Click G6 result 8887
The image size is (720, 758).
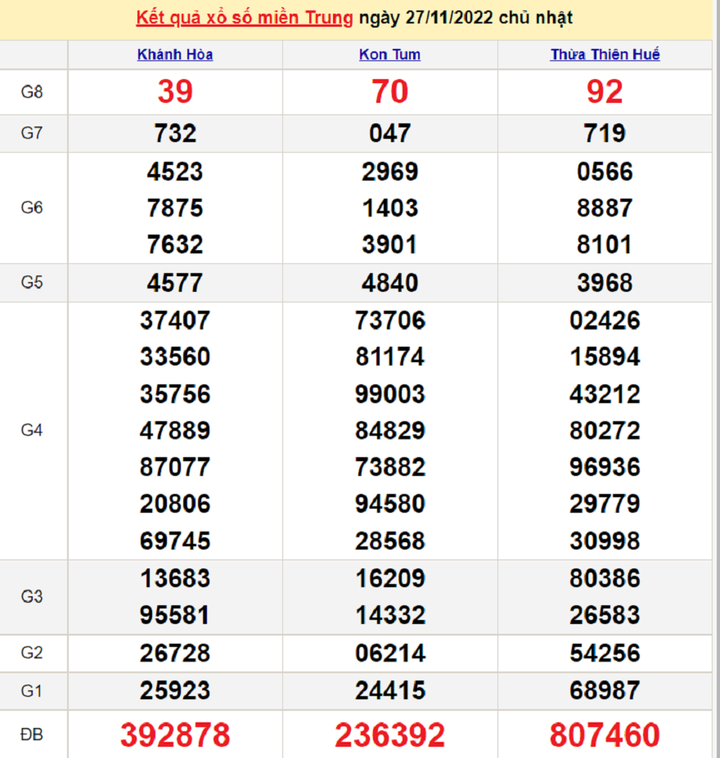click(x=604, y=208)
